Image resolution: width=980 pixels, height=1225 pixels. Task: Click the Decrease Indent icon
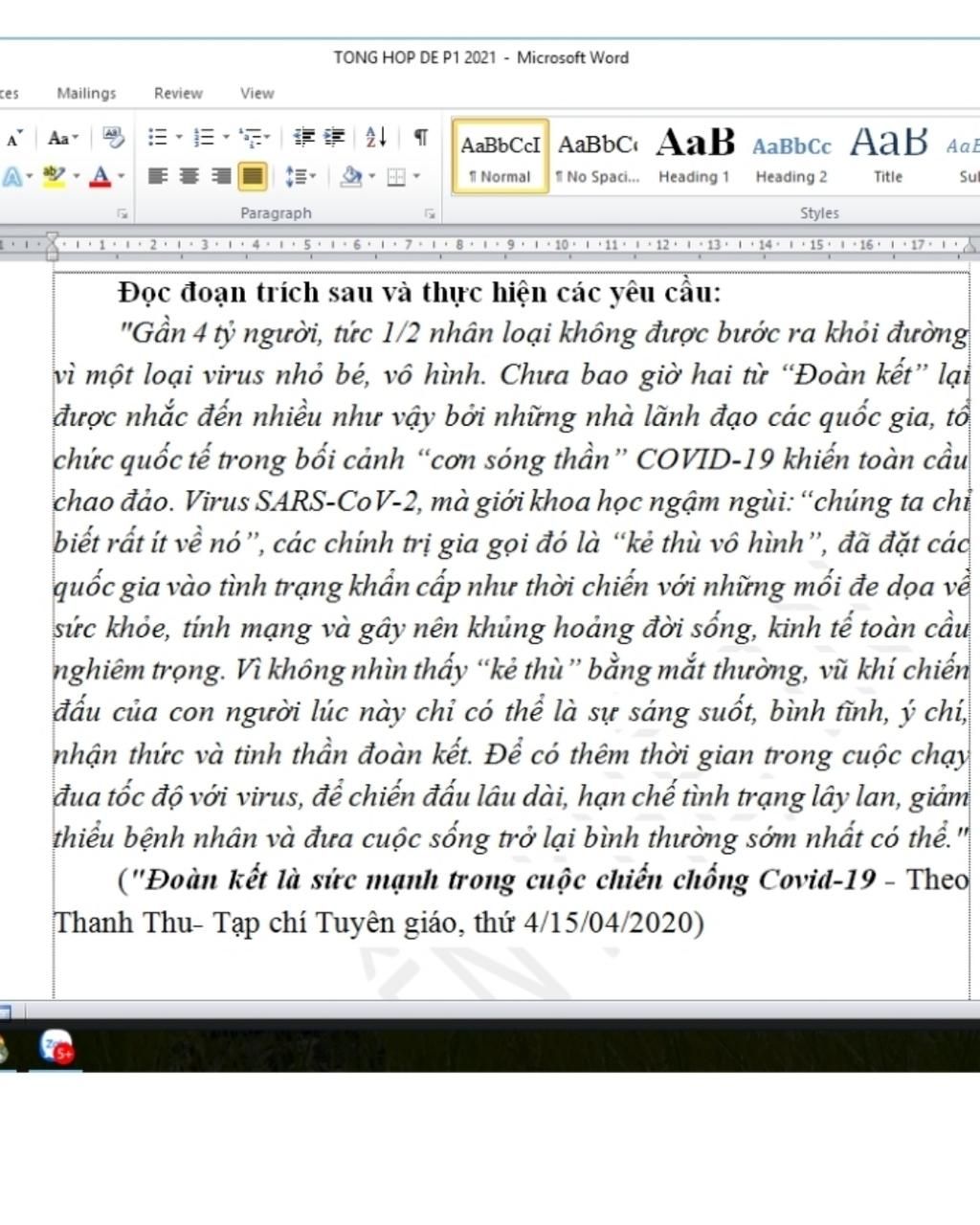(x=303, y=138)
